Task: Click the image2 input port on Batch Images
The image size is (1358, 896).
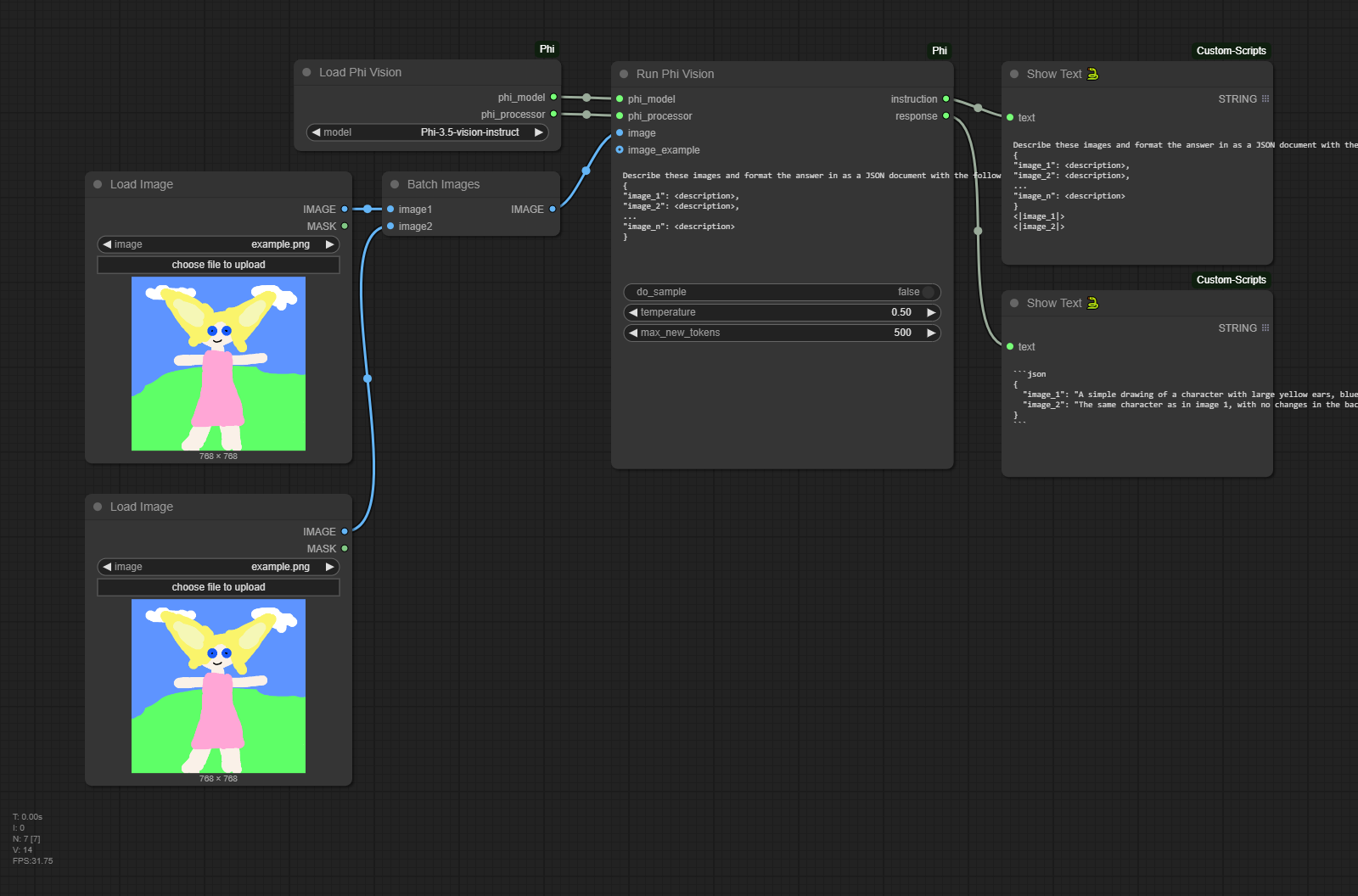Action: click(390, 227)
